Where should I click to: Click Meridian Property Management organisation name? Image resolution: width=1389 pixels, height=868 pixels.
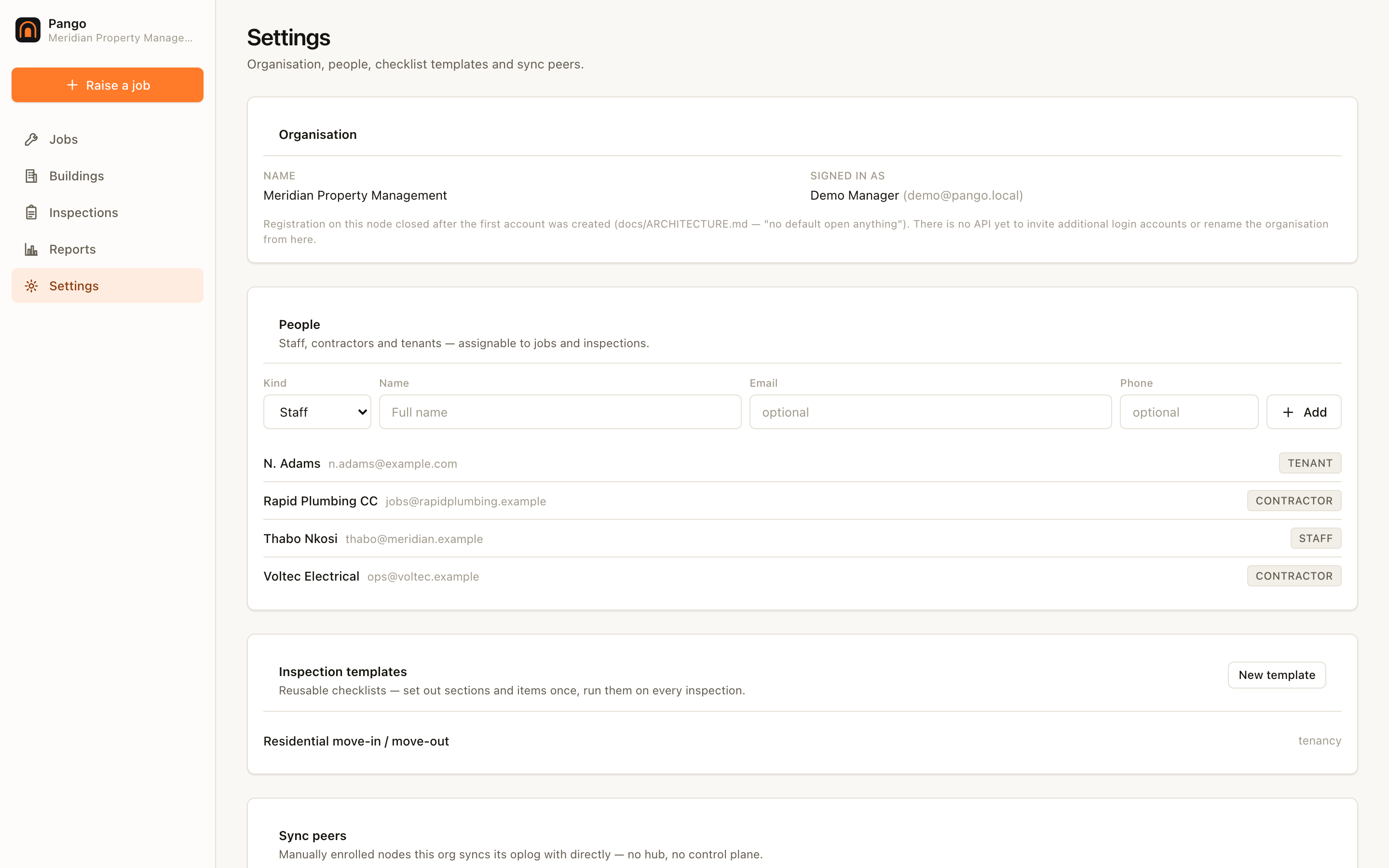click(x=354, y=195)
